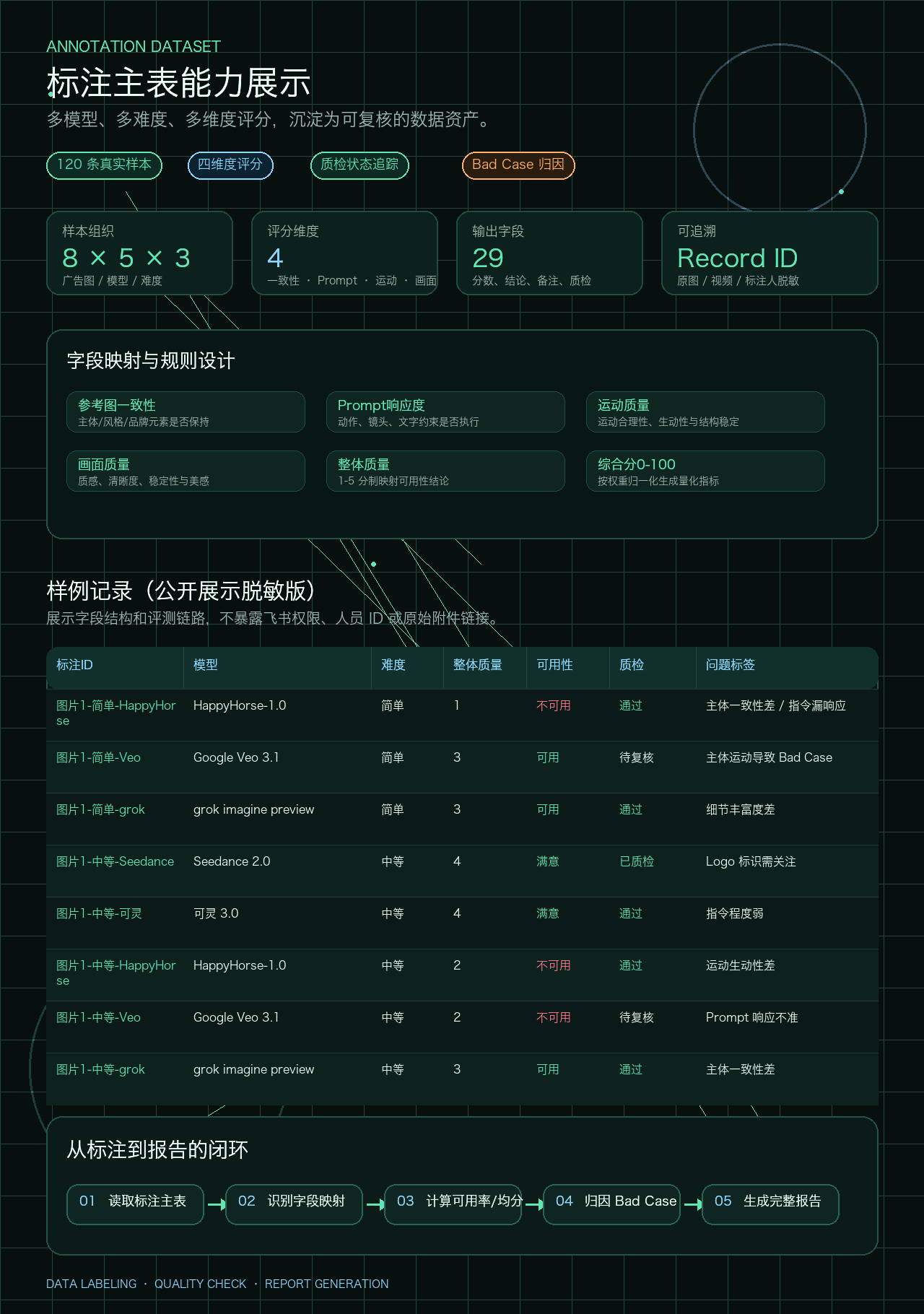Image resolution: width=924 pixels, height=1314 pixels.
Task: Open record 图片1-简单-grok
Action: pos(100,809)
